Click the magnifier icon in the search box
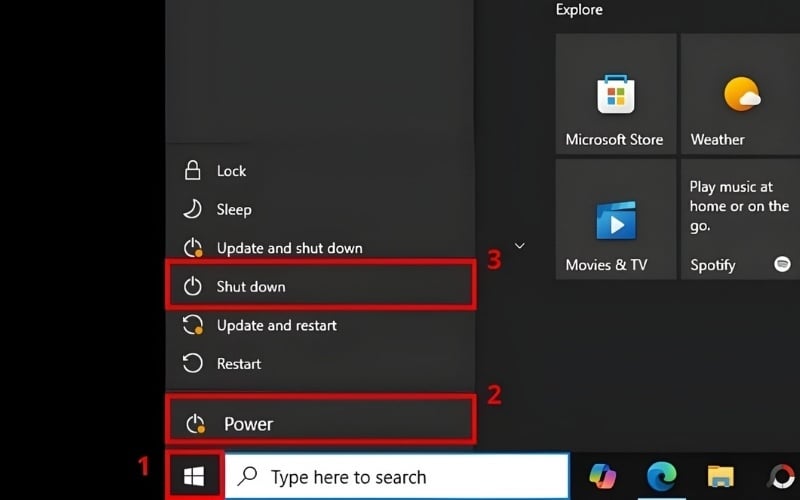Screen dimensions: 800x500 click(248, 477)
